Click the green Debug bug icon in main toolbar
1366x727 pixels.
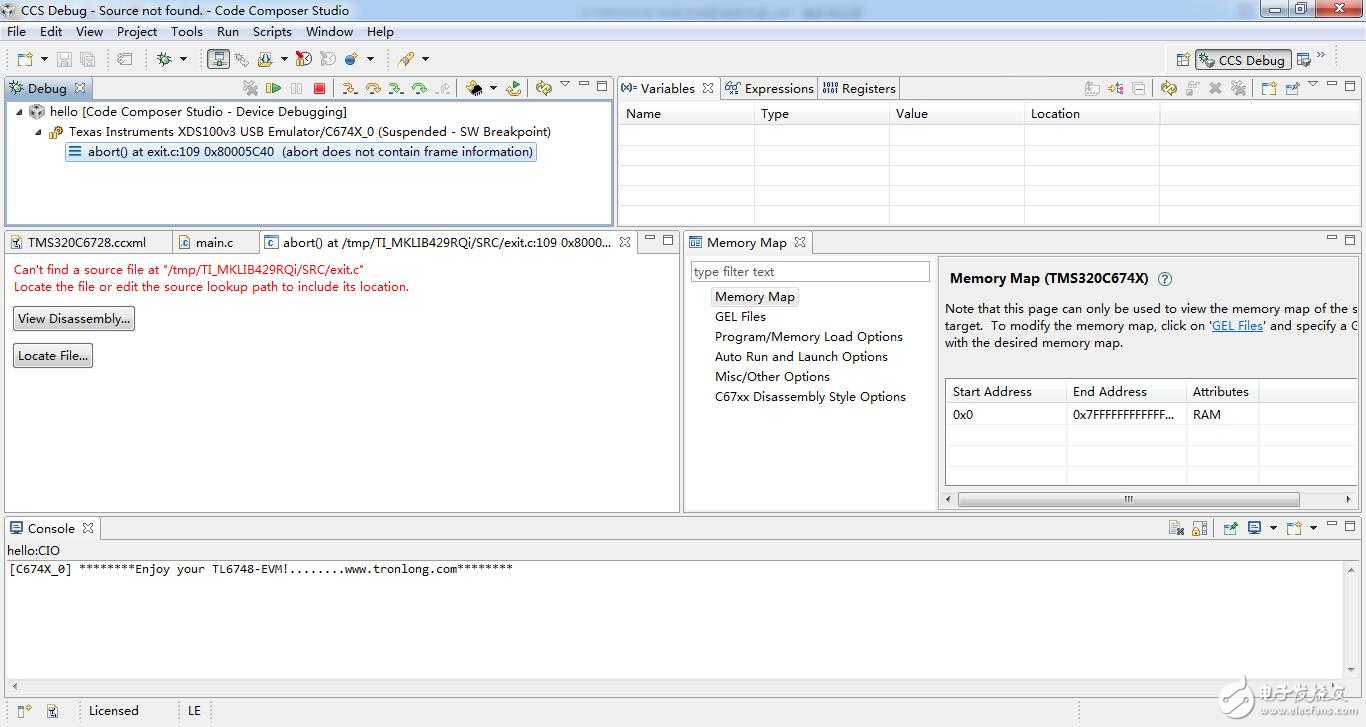pos(165,59)
